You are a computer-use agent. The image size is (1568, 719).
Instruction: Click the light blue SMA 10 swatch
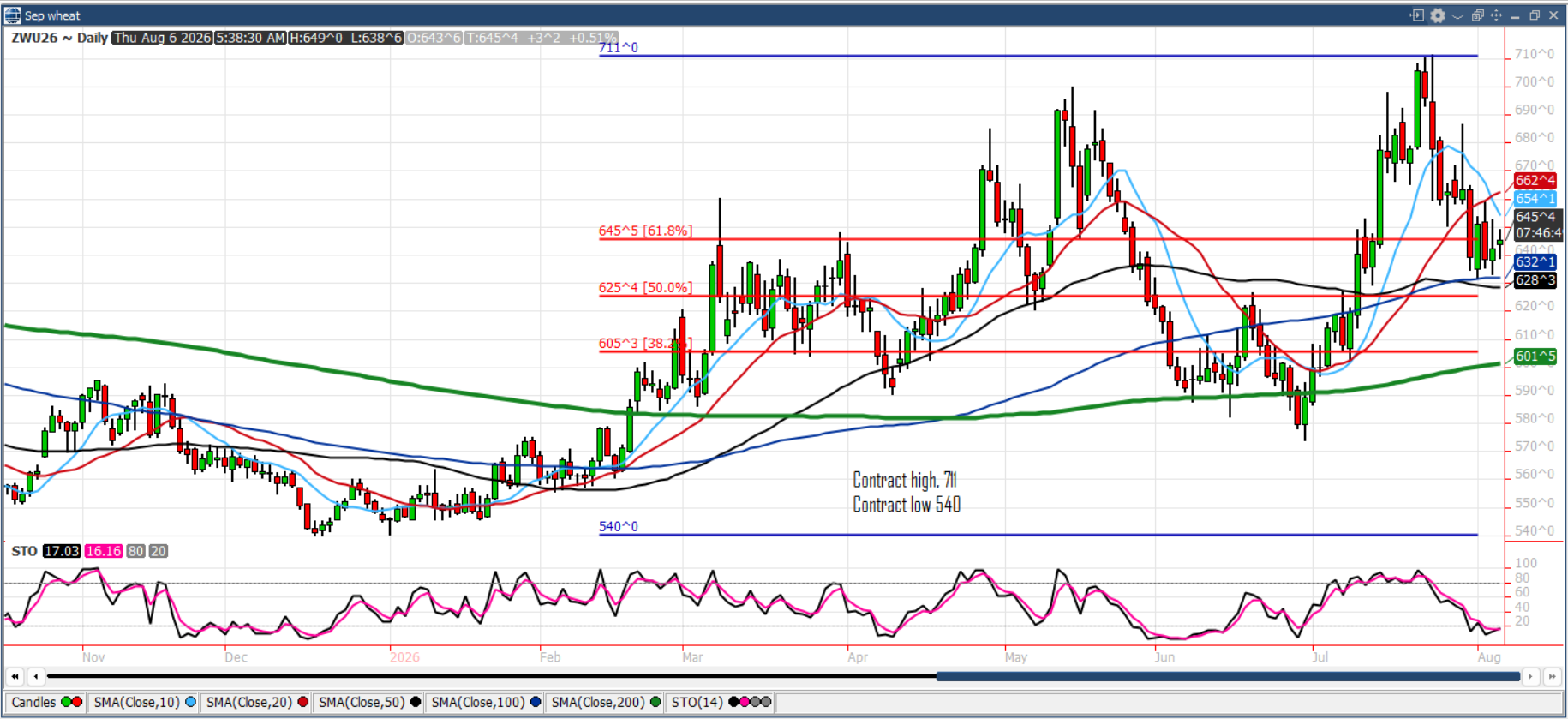(190, 703)
